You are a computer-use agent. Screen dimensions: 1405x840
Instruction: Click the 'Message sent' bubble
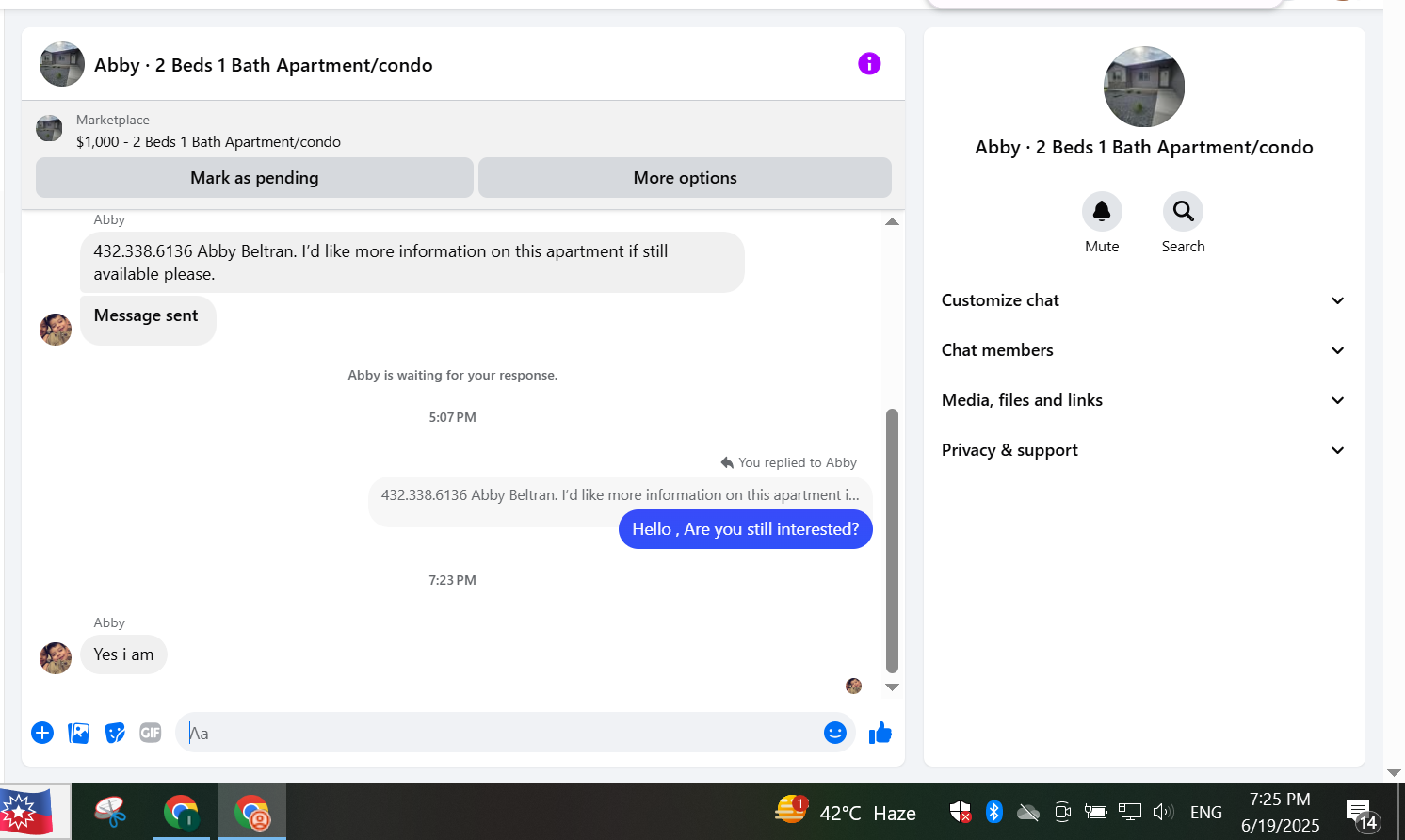coord(148,319)
